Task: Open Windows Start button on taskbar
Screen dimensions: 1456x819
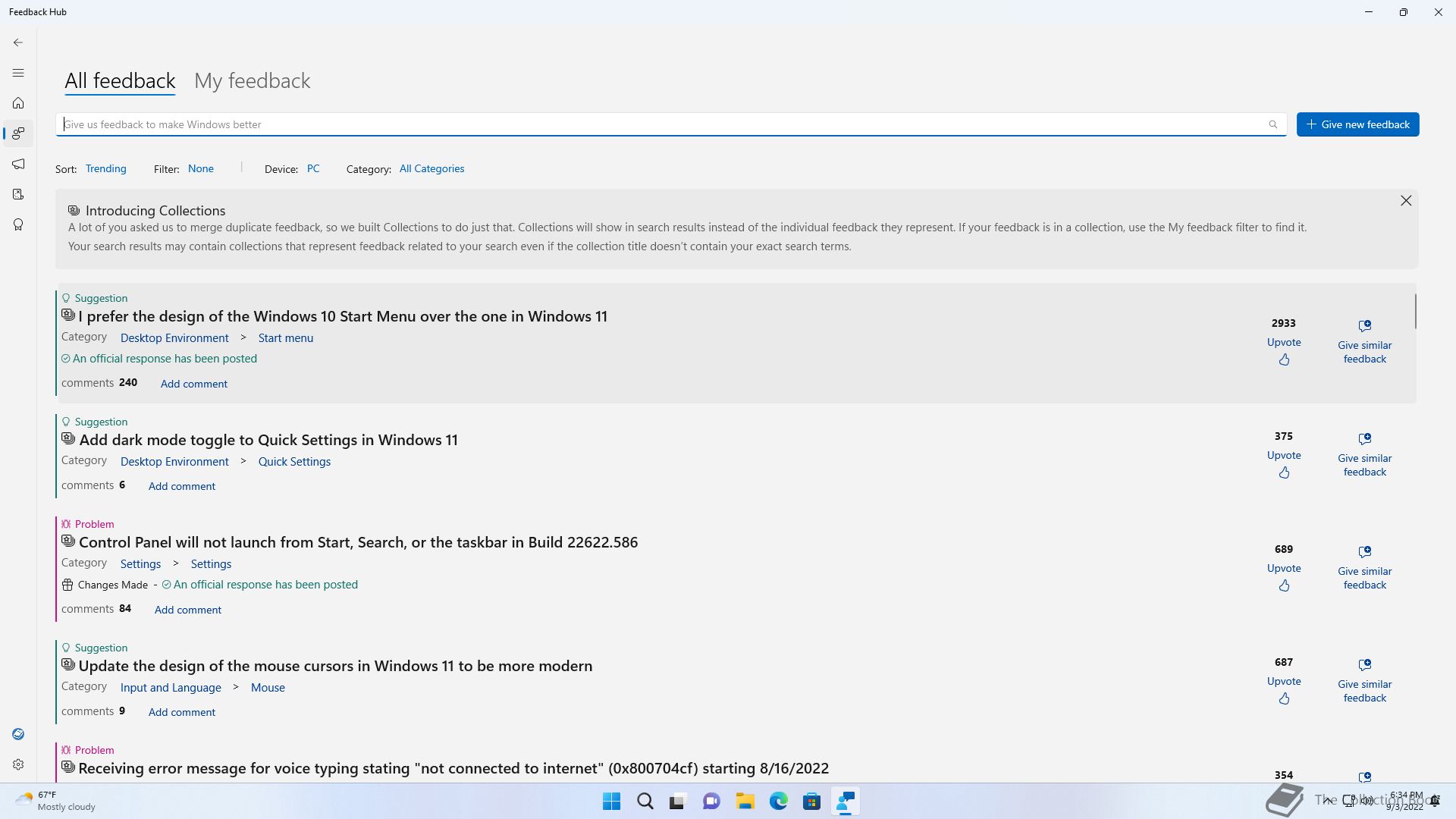Action: tap(611, 802)
